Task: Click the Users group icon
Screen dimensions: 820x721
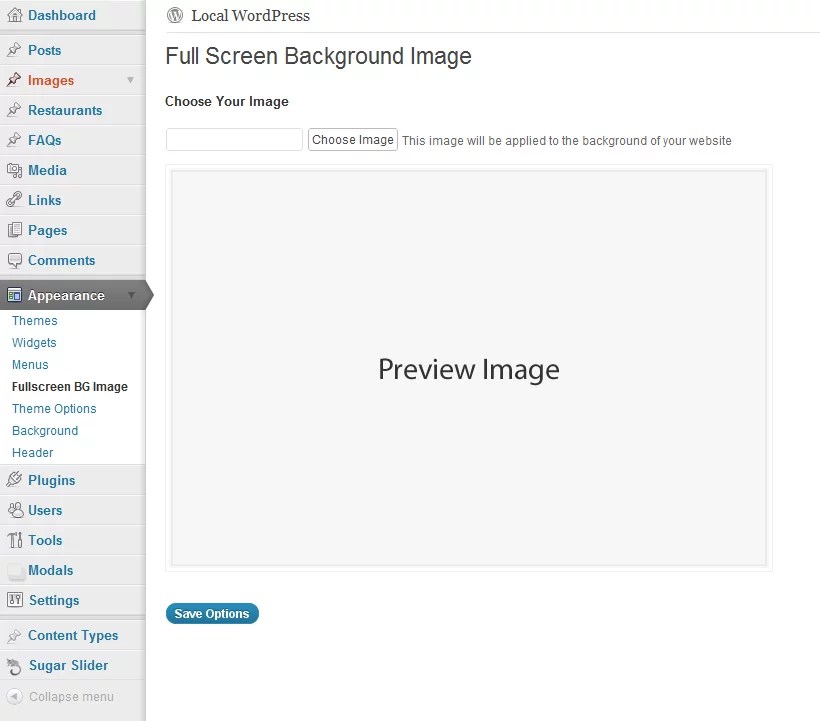Action: click(x=15, y=510)
